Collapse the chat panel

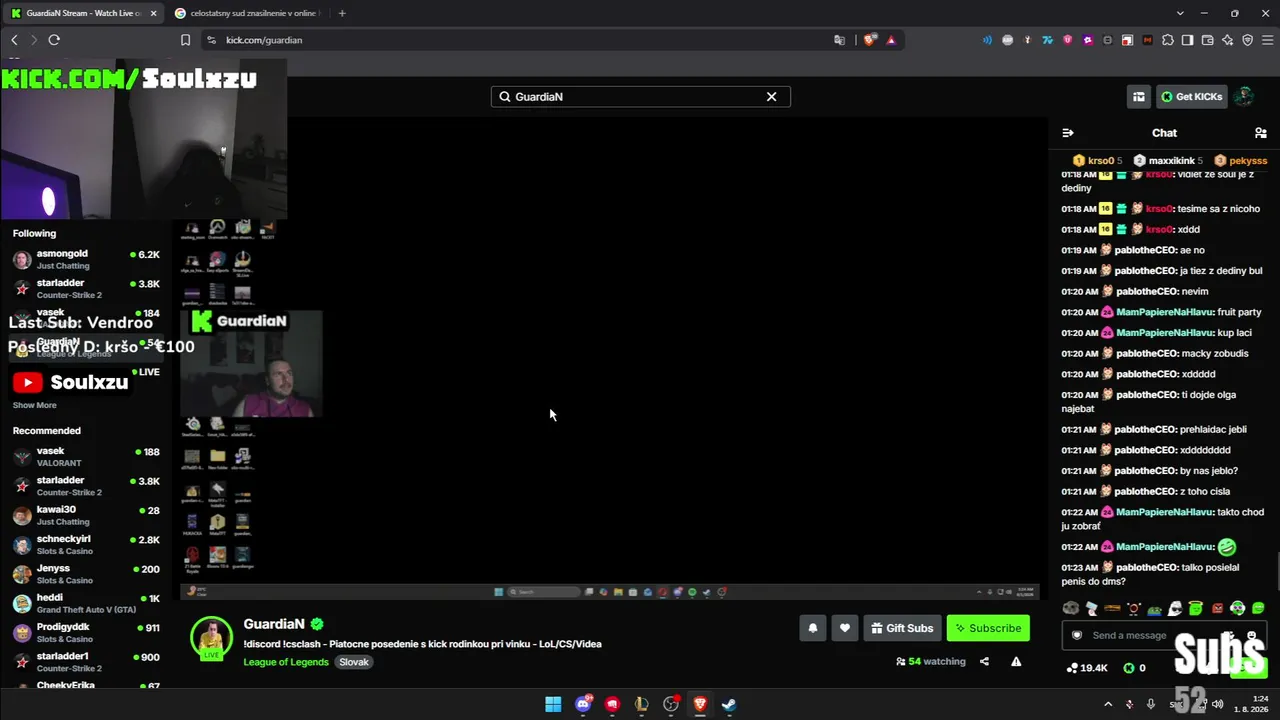coord(1068,133)
